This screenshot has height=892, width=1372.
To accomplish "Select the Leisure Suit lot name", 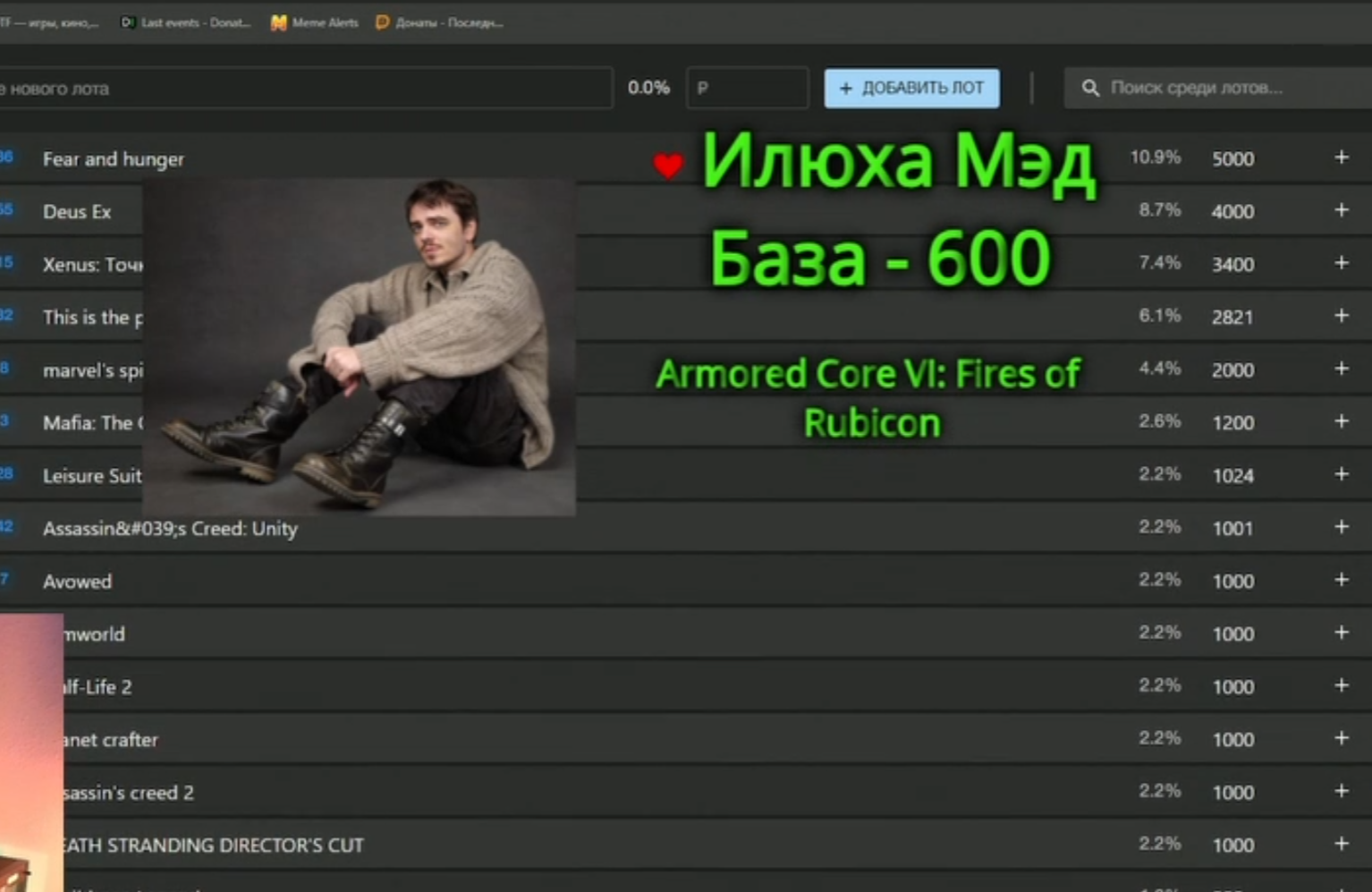I will [93, 476].
